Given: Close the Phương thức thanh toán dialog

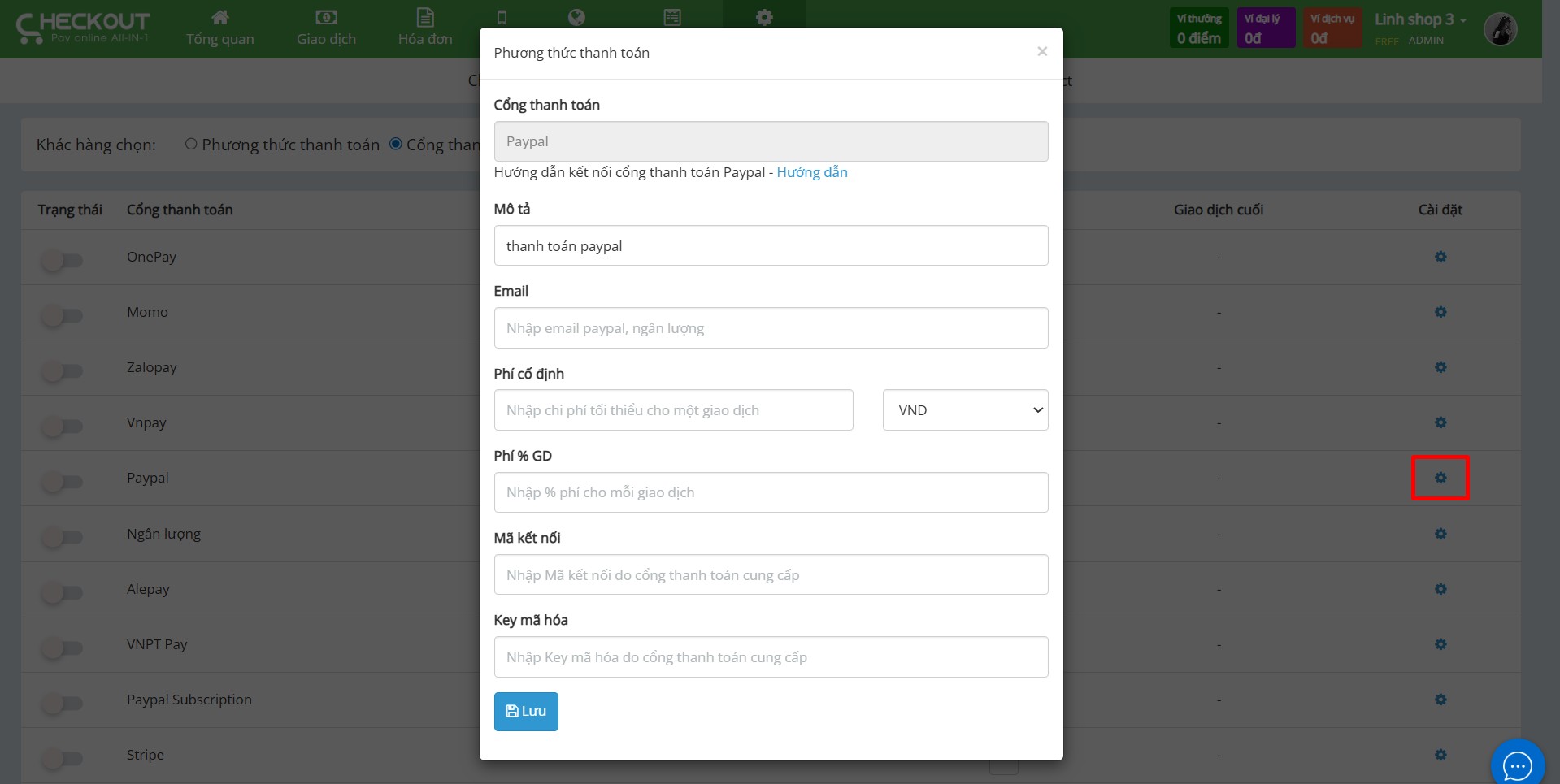Looking at the screenshot, I should pos(1041,51).
